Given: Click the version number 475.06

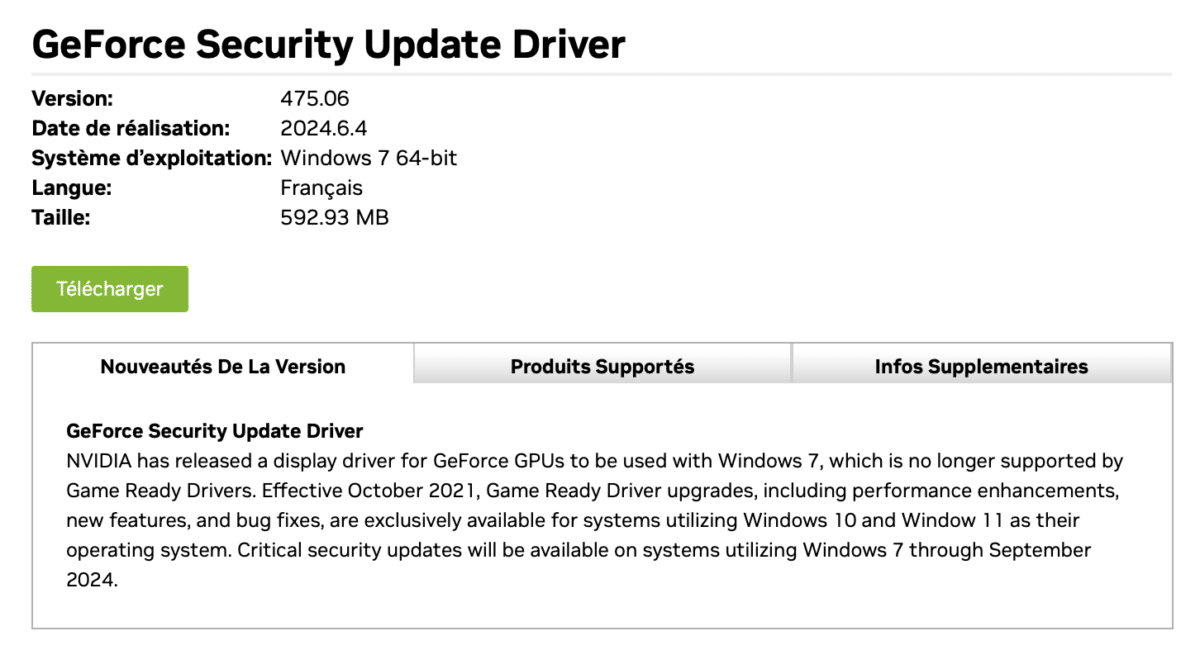Looking at the screenshot, I should coord(315,99).
